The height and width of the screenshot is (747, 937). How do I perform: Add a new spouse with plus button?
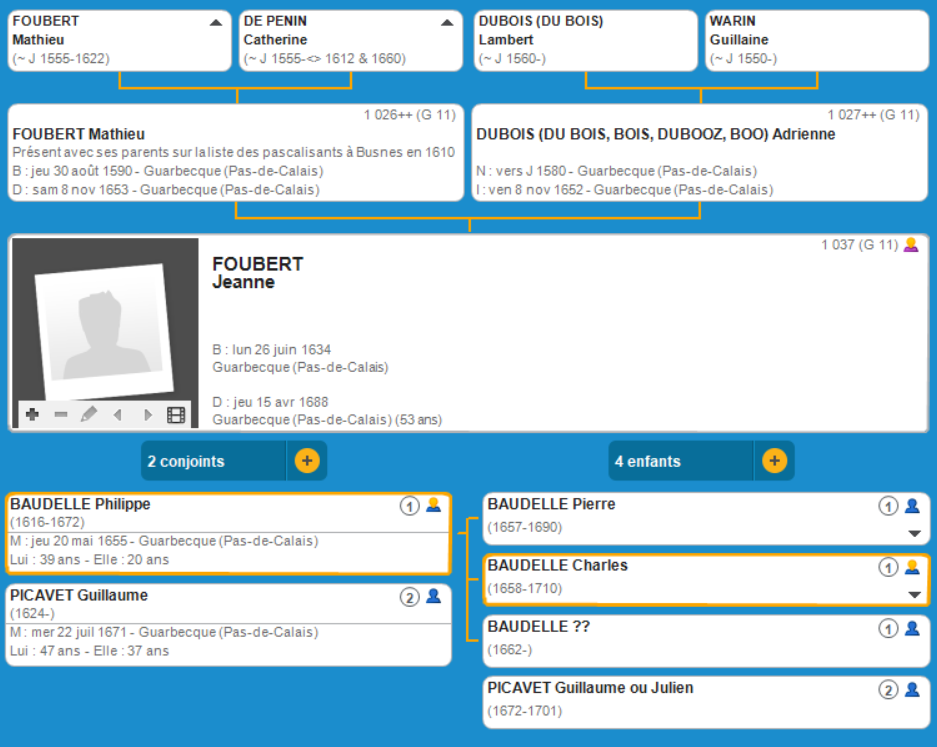coord(307,461)
